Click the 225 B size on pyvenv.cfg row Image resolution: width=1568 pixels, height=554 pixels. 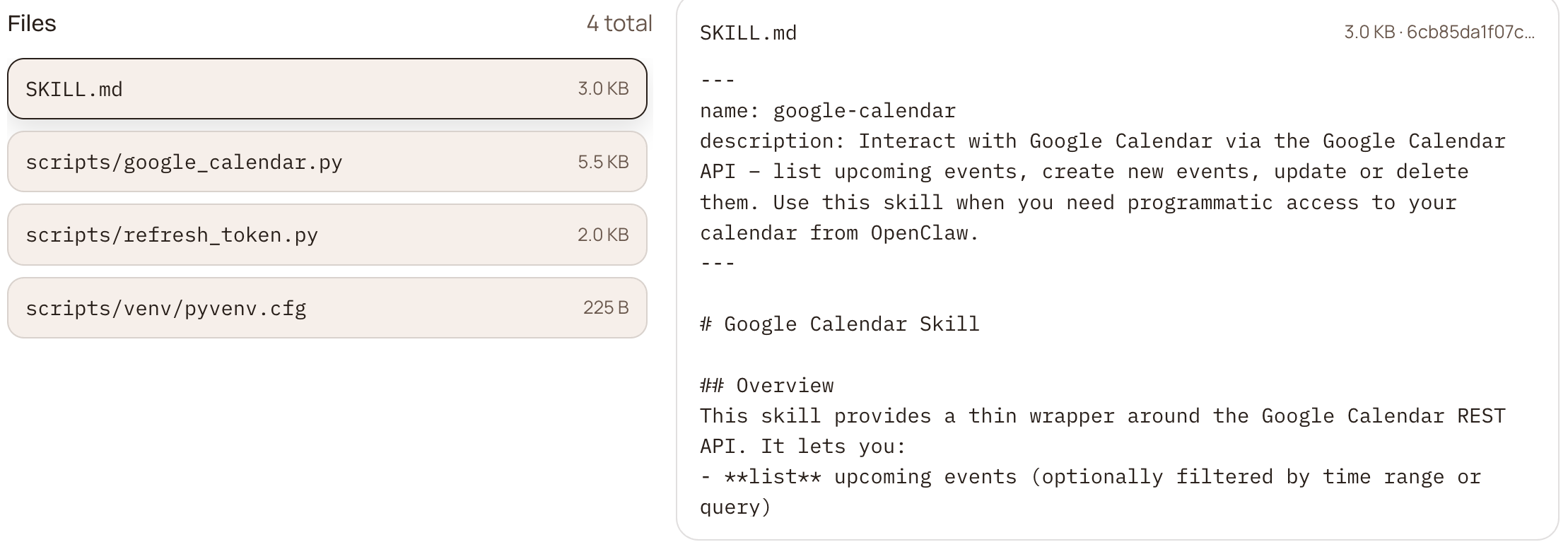(606, 308)
